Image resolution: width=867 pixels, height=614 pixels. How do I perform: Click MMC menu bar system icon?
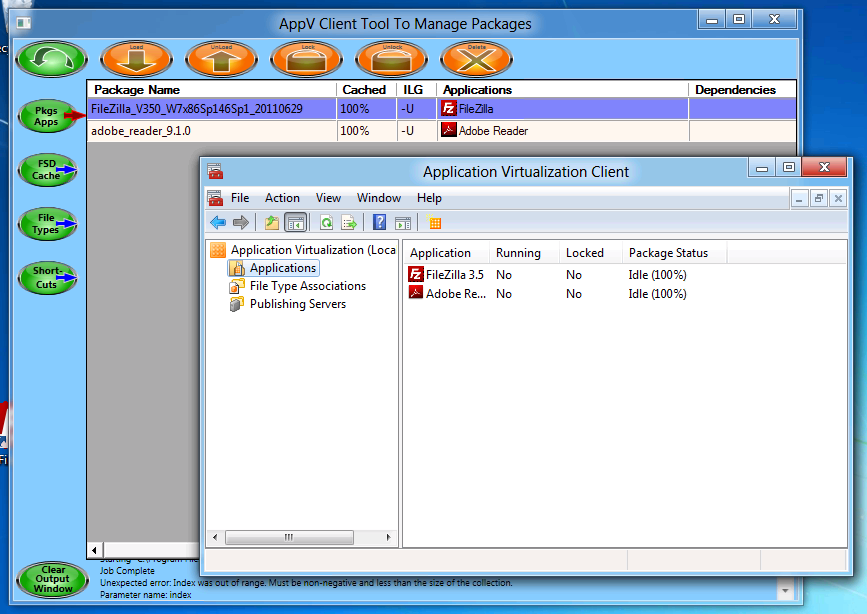pos(215,198)
